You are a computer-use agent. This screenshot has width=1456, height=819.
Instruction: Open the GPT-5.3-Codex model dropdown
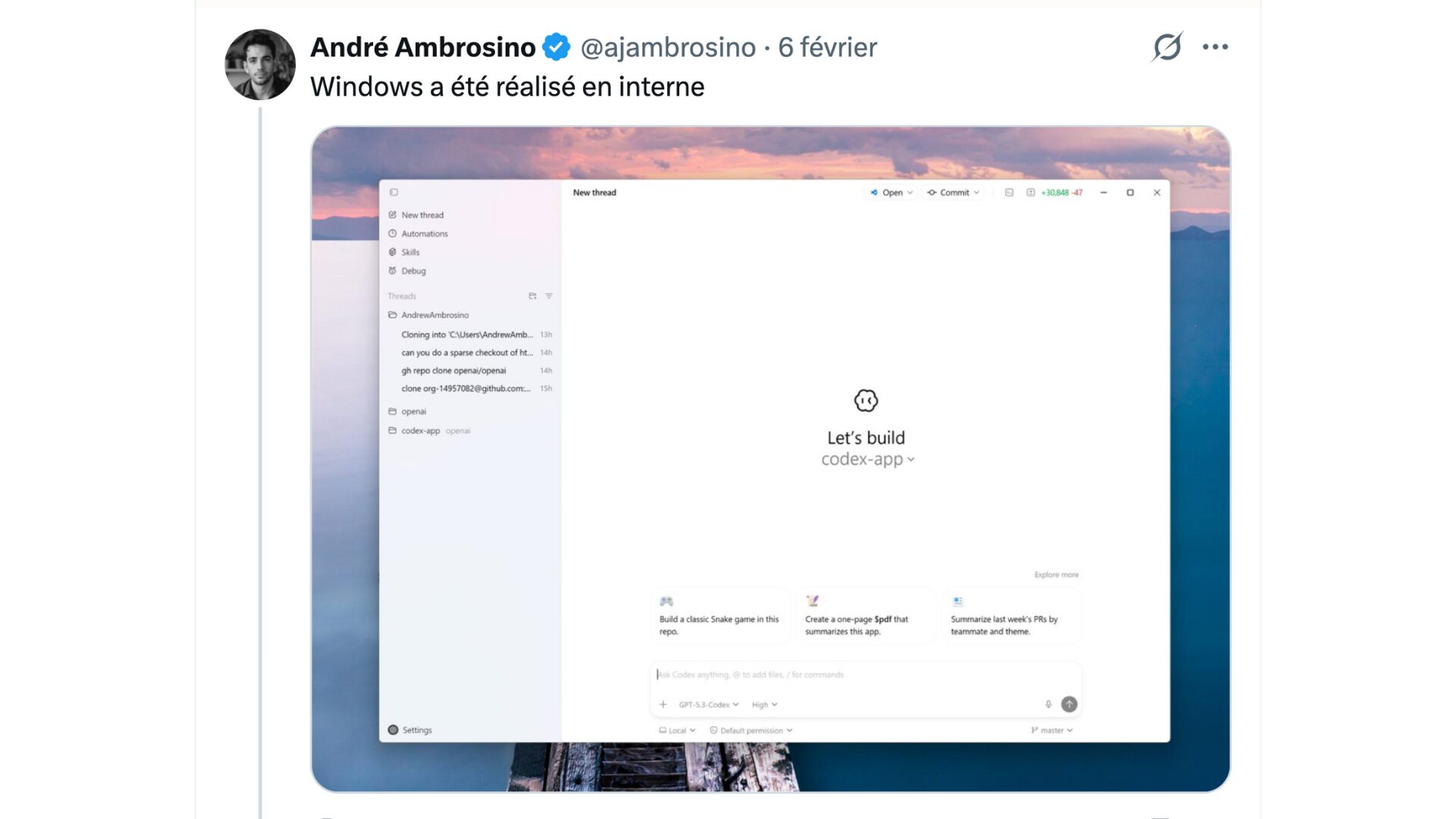(x=708, y=704)
